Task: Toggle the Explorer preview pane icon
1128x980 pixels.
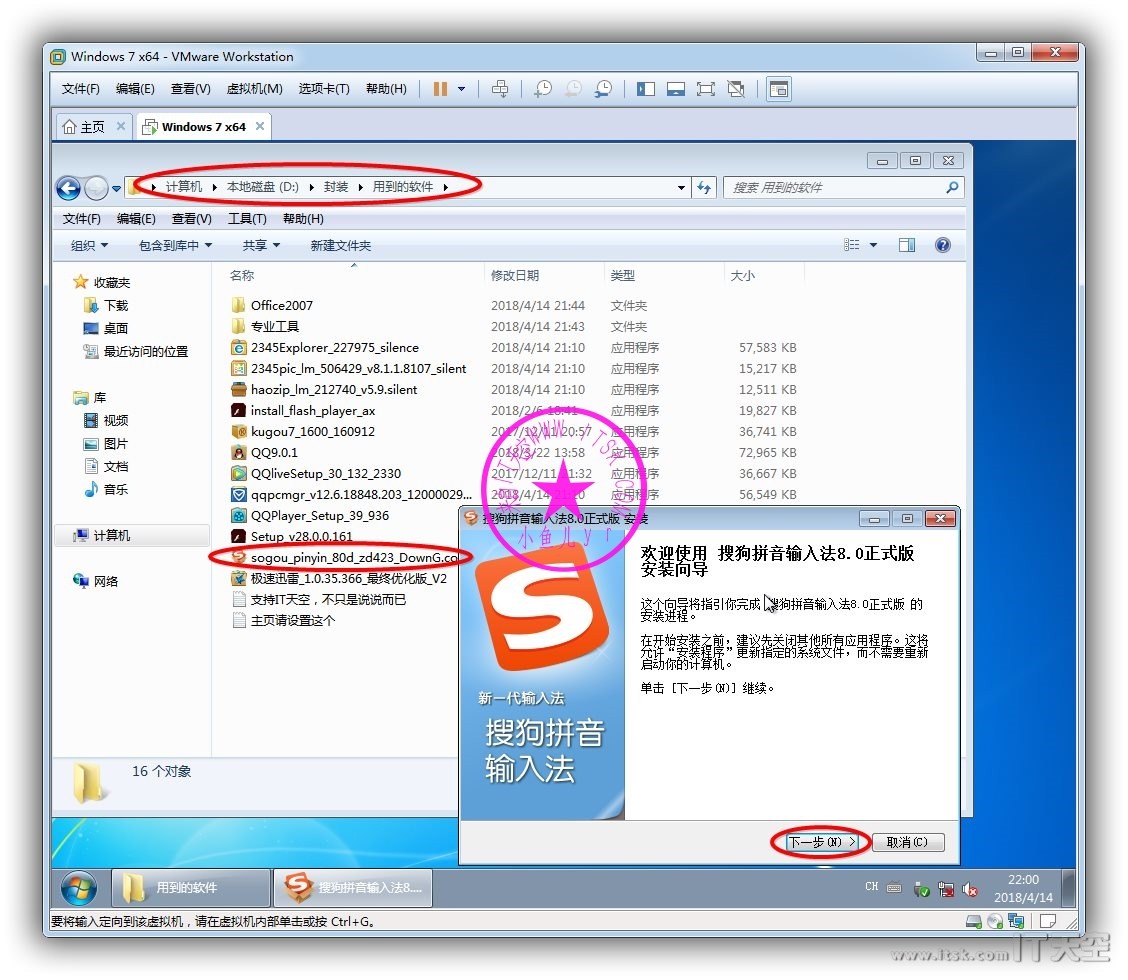Action: [x=907, y=245]
